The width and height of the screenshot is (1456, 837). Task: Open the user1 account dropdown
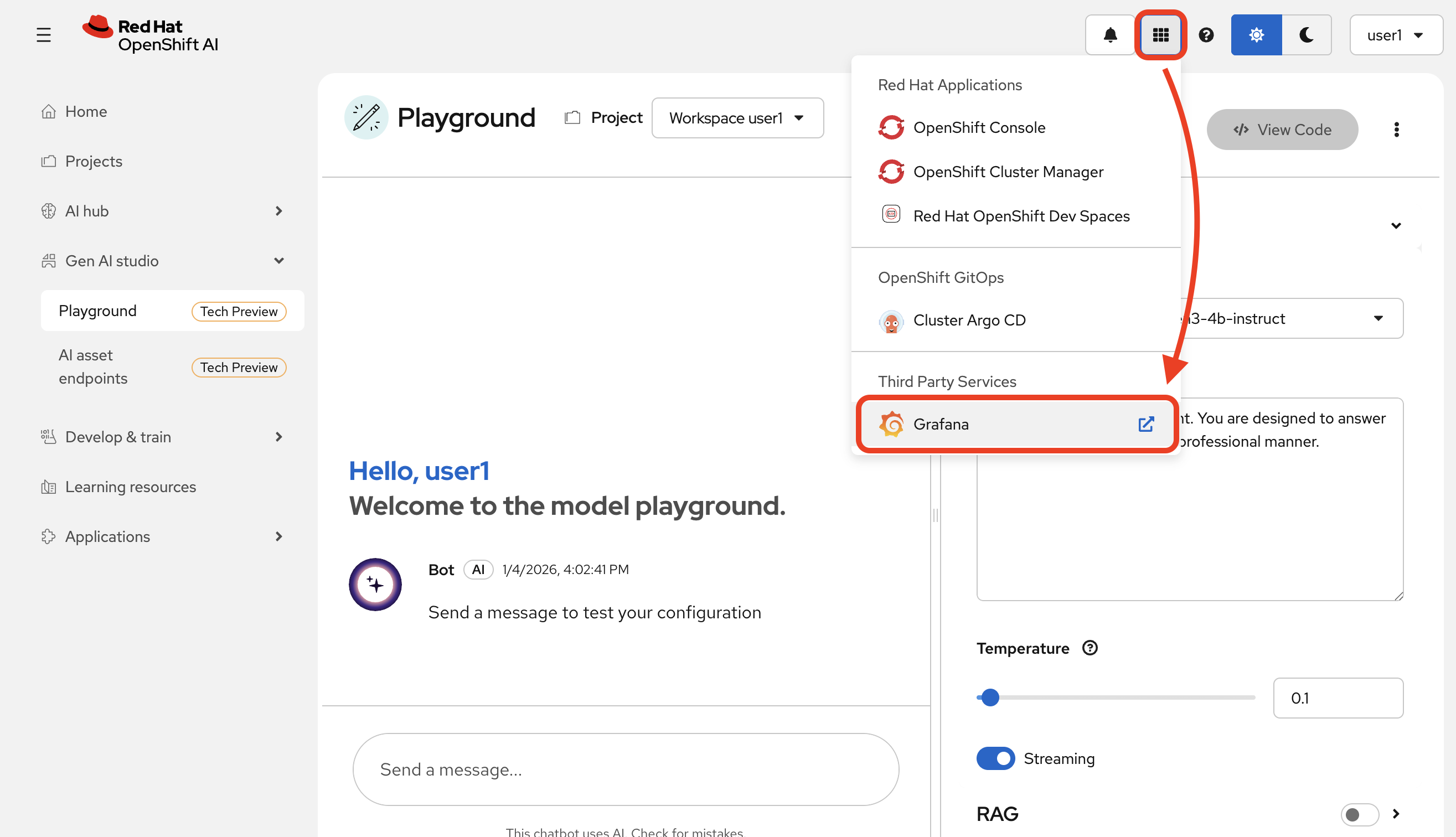pyautogui.click(x=1396, y=35)
